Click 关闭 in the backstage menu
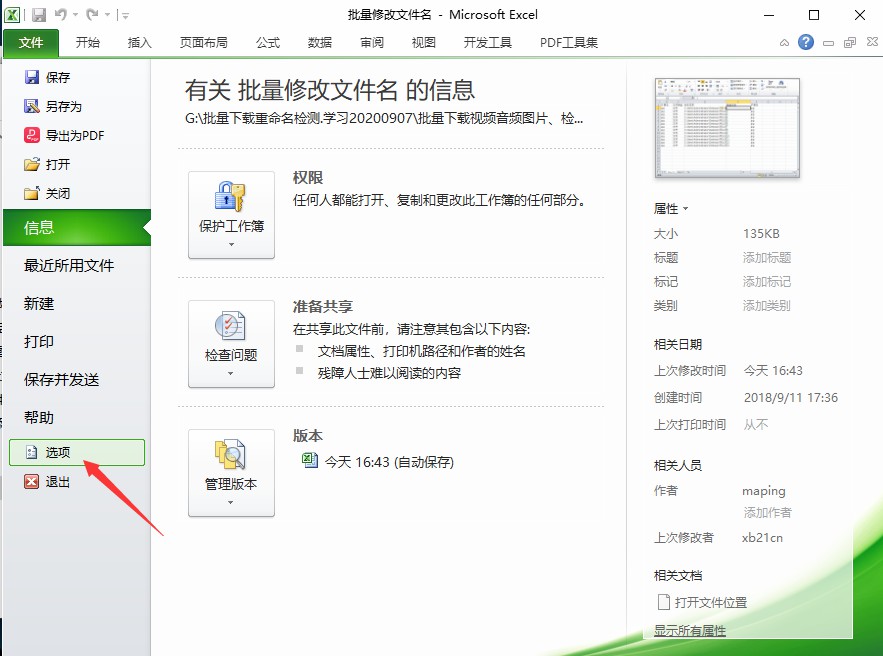 point(47,194)
